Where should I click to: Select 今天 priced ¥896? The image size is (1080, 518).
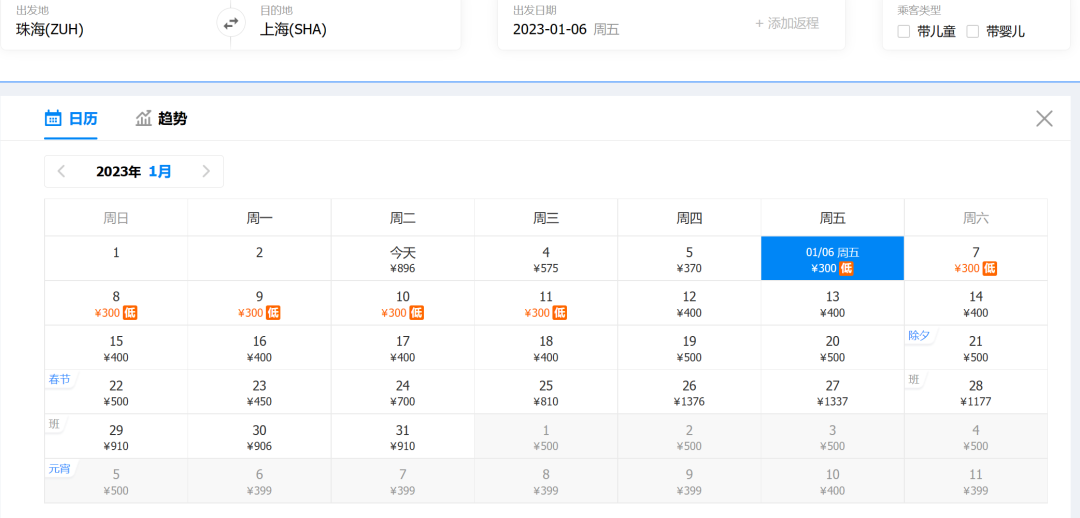pyautogui.click(x=402, y=258)
